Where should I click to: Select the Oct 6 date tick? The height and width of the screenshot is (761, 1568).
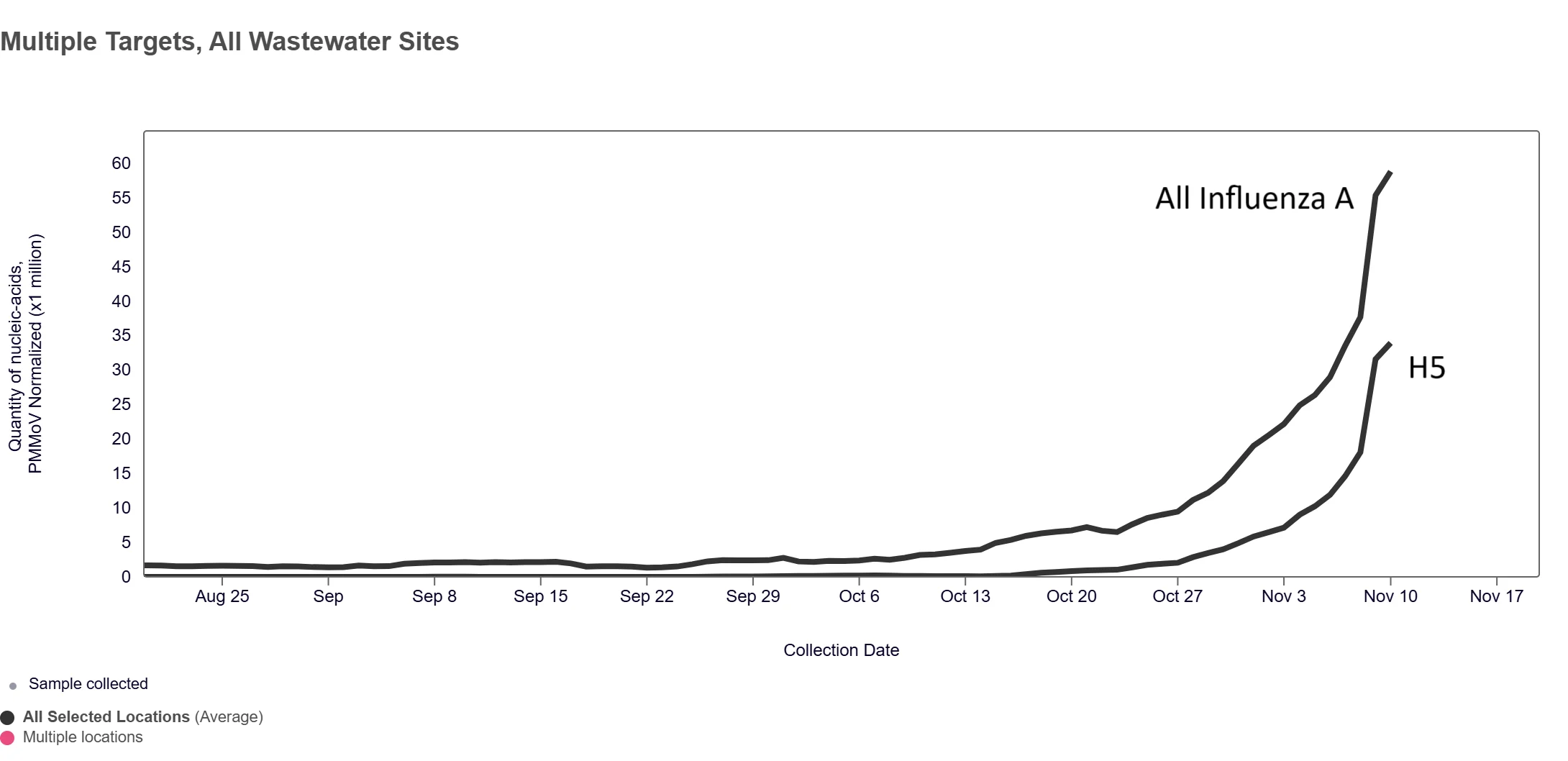859,596
